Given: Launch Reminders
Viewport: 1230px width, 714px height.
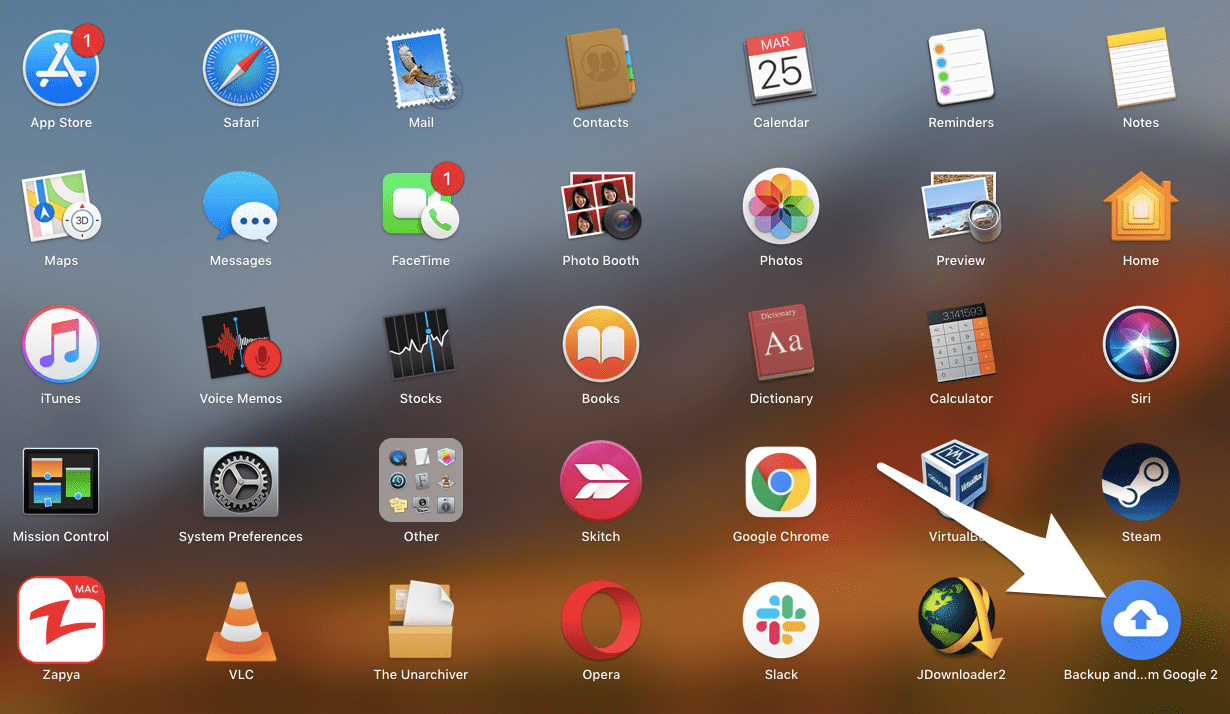Looking at the screenshot, I should click(961, 67).
